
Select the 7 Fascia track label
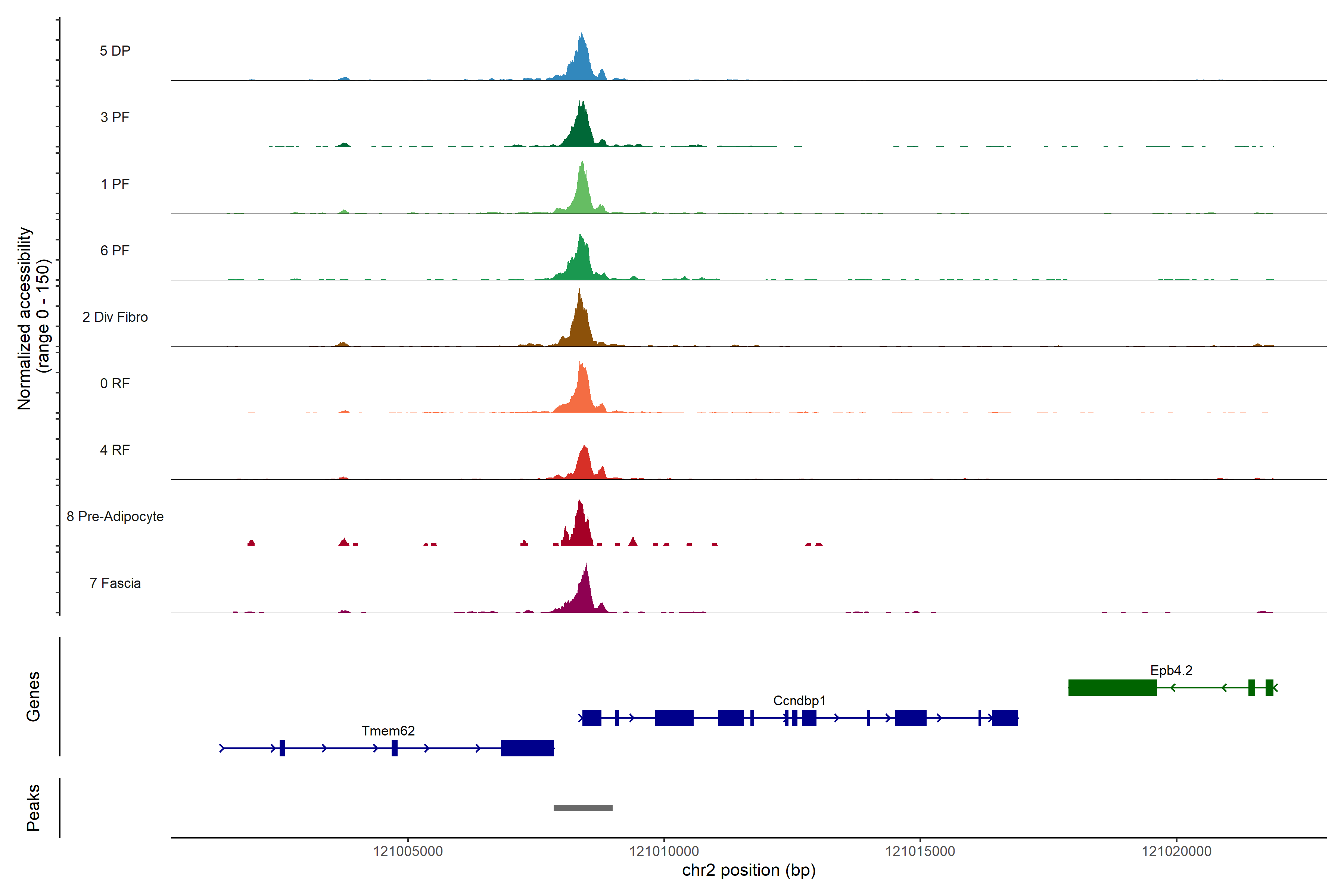[115, 584]
